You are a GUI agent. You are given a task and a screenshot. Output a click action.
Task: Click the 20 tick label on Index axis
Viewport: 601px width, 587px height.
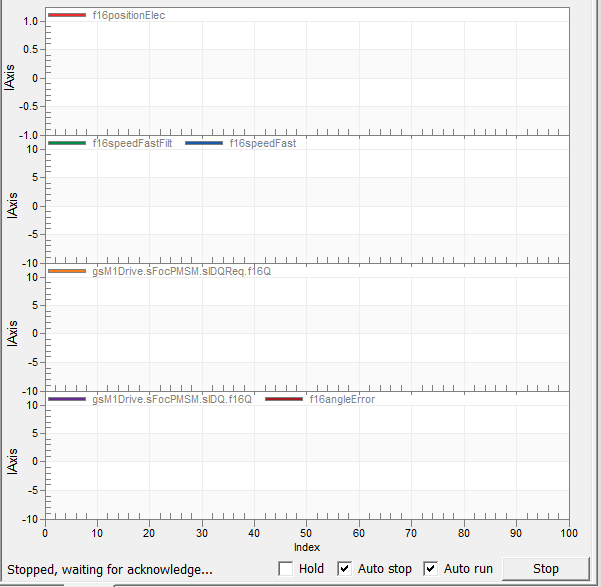click(149, 533)
